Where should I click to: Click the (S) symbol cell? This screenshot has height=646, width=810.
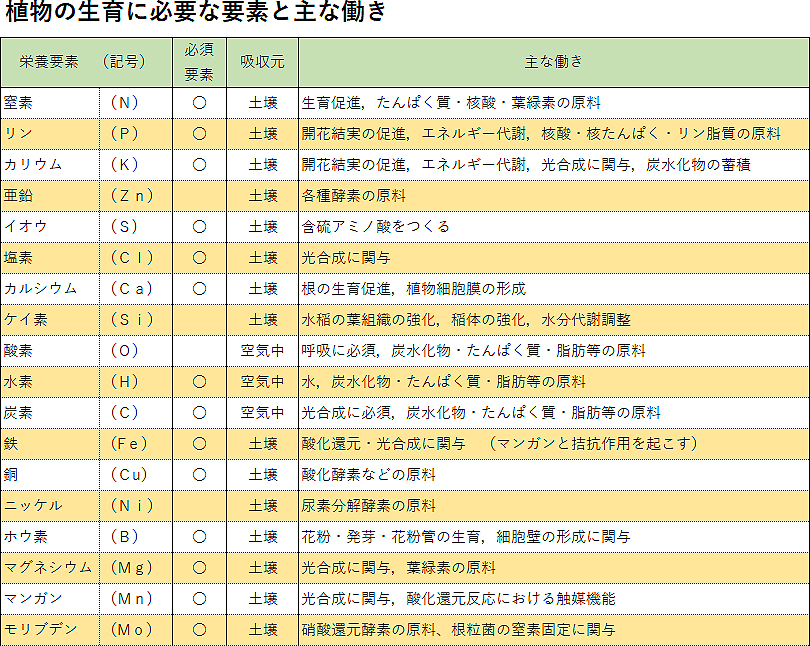pos(136,227)
